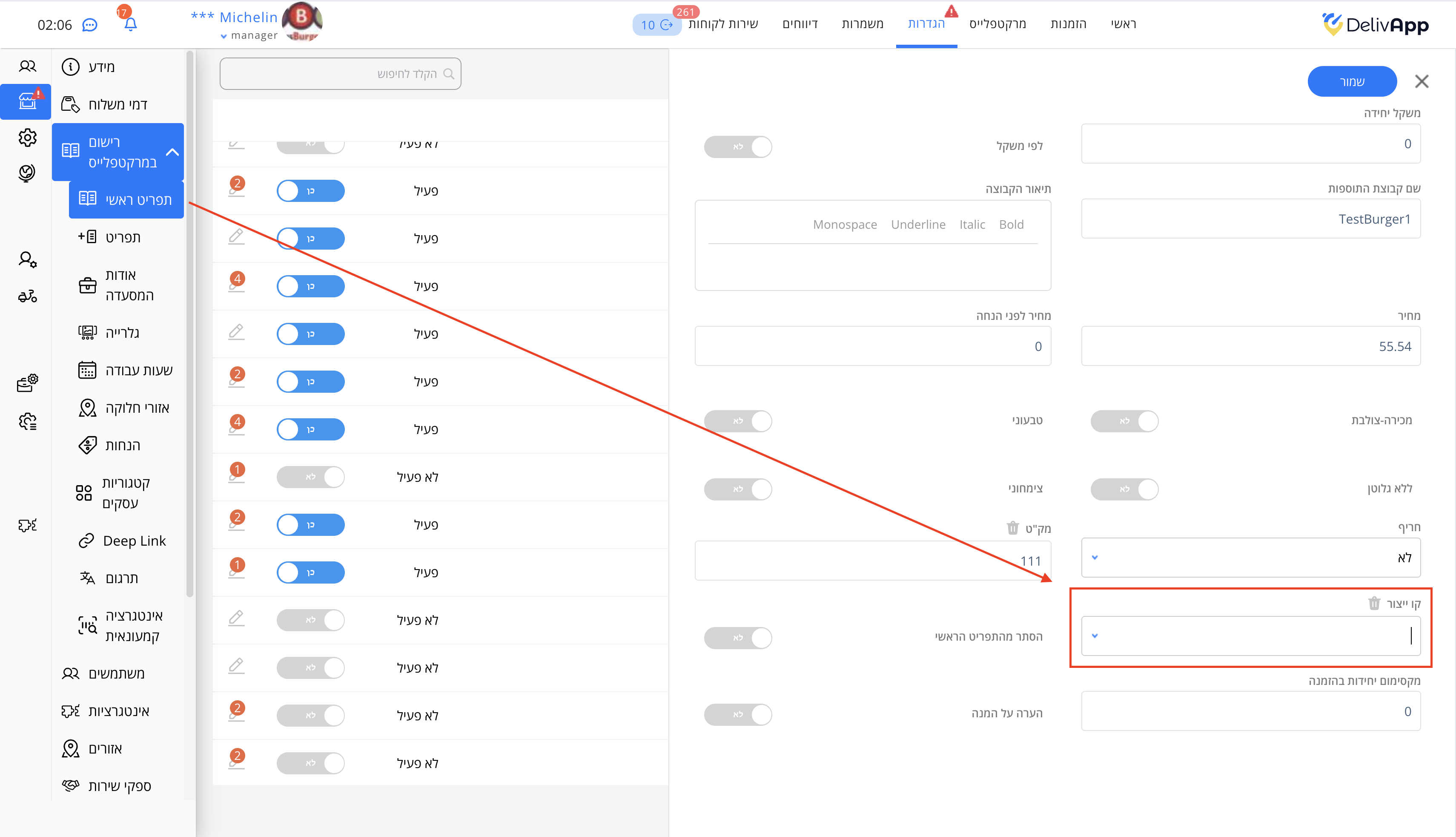Image resolution: width=1456 pixels, height=837 pixels.
Task: Click the notifications bell icon
Action: pyautogui.click(x=130, y=24)
